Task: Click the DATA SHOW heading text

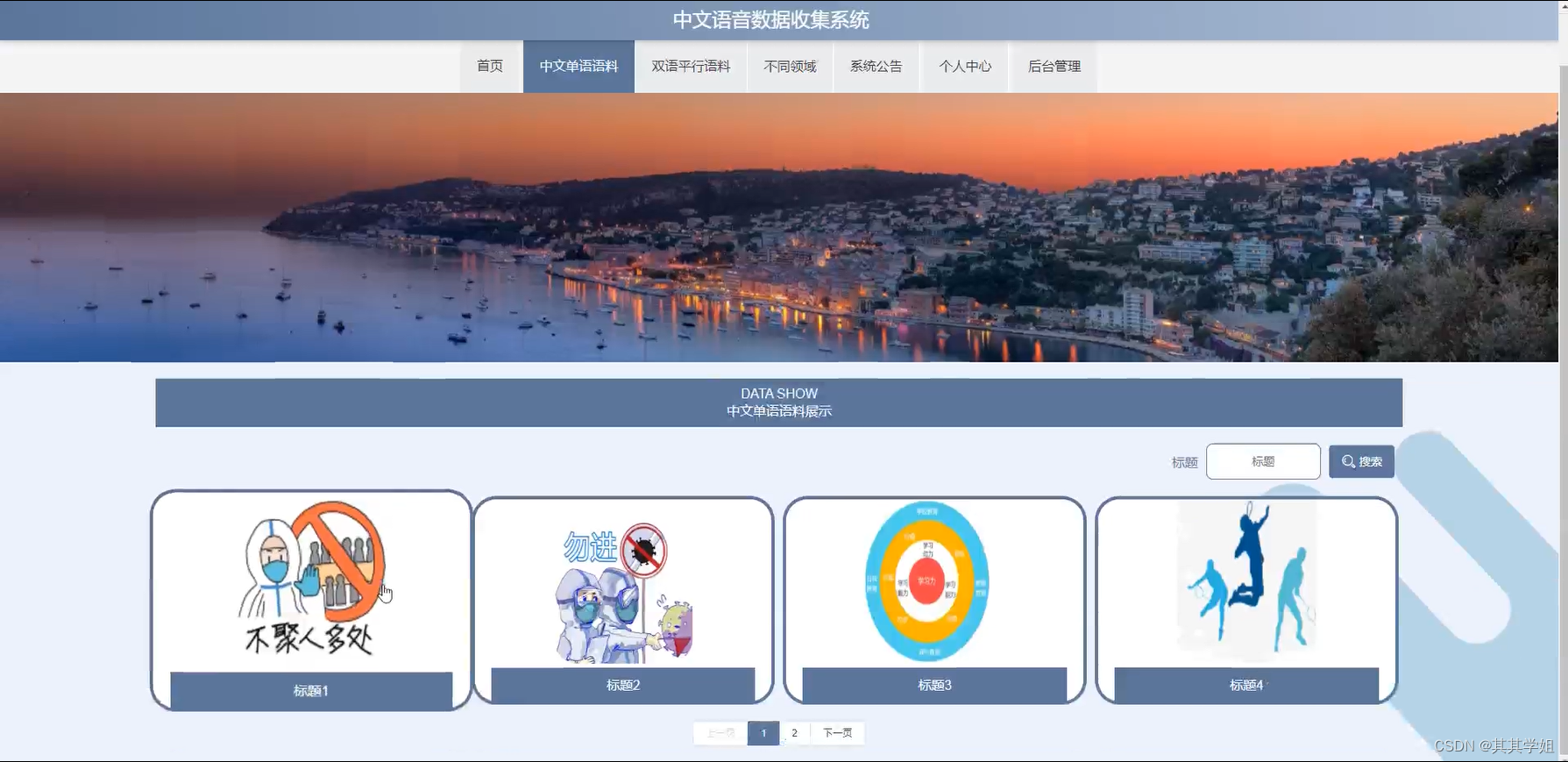Action: pos(779,394)
